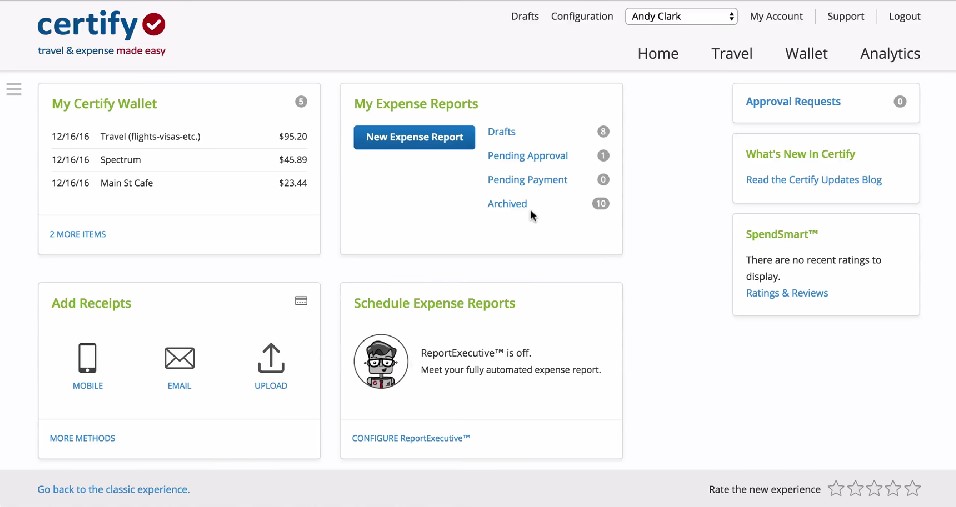Open the hamburger sidebar menu
956x507 pixels.
(14, 89)
